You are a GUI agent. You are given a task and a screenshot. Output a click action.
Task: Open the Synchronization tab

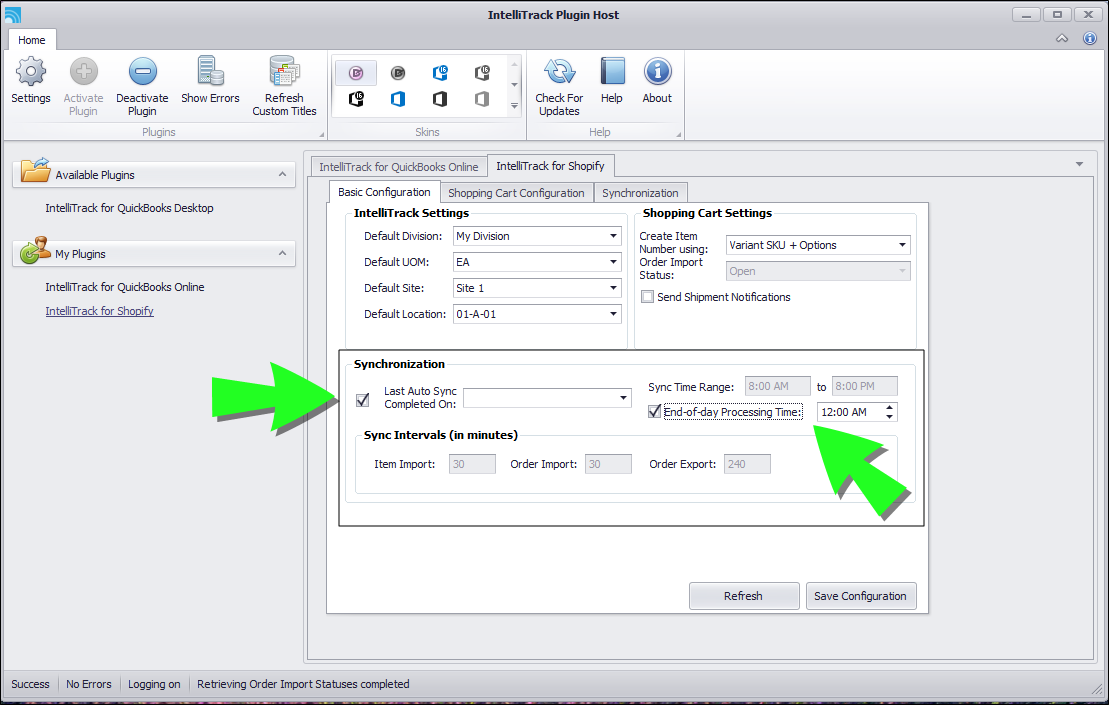click(x=640, y=193)
